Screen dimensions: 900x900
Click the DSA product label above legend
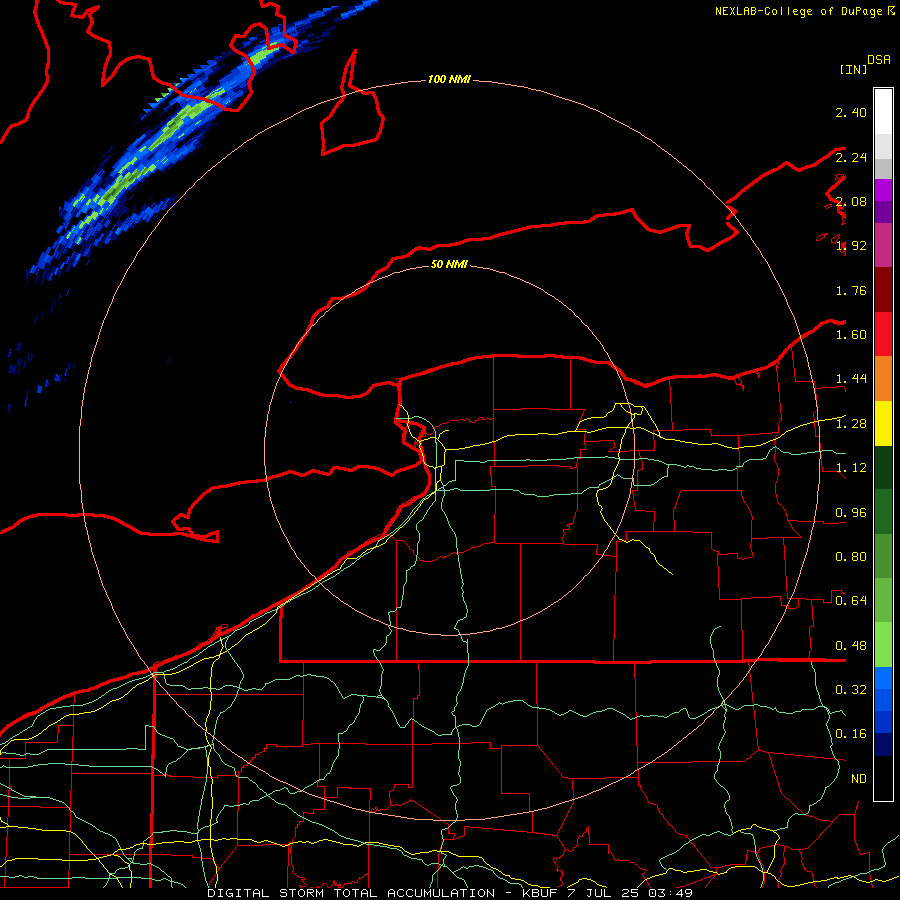879,60
